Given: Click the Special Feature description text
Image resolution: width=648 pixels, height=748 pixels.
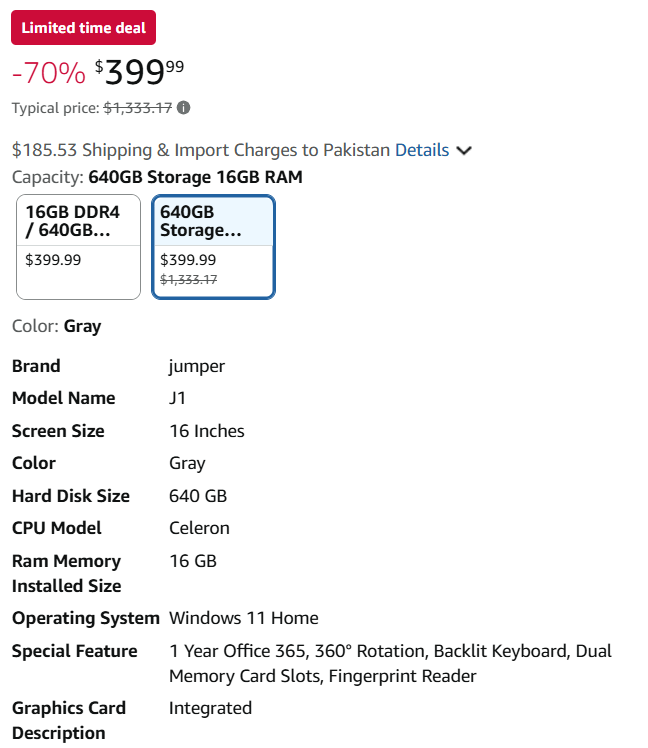Looking at the screenshot, I should [390, 663].
